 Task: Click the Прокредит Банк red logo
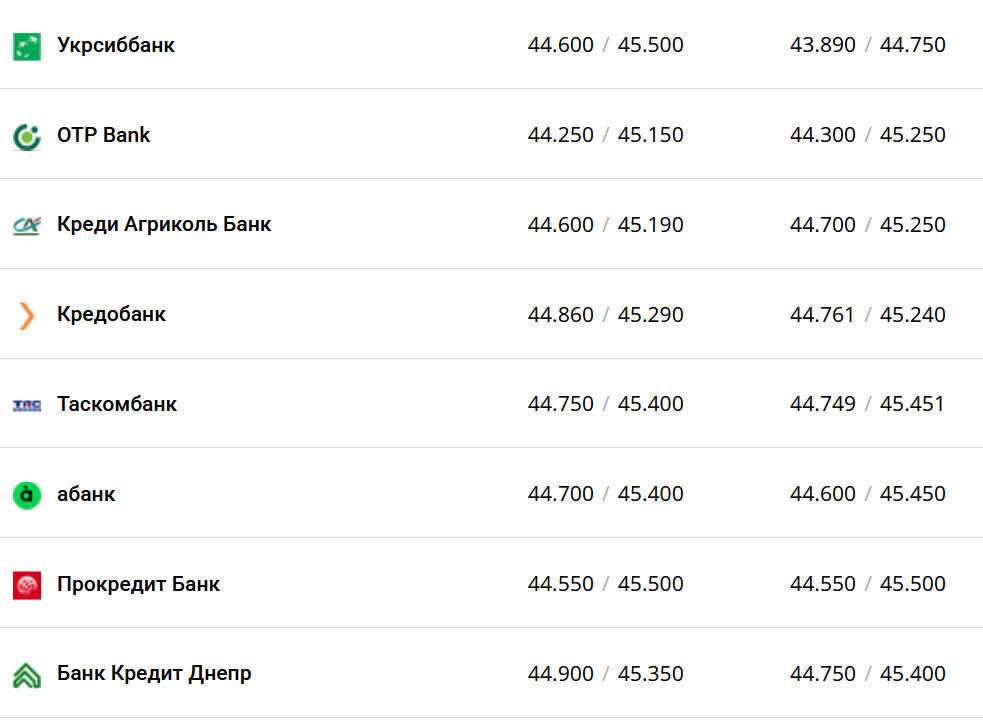(27, 585)
